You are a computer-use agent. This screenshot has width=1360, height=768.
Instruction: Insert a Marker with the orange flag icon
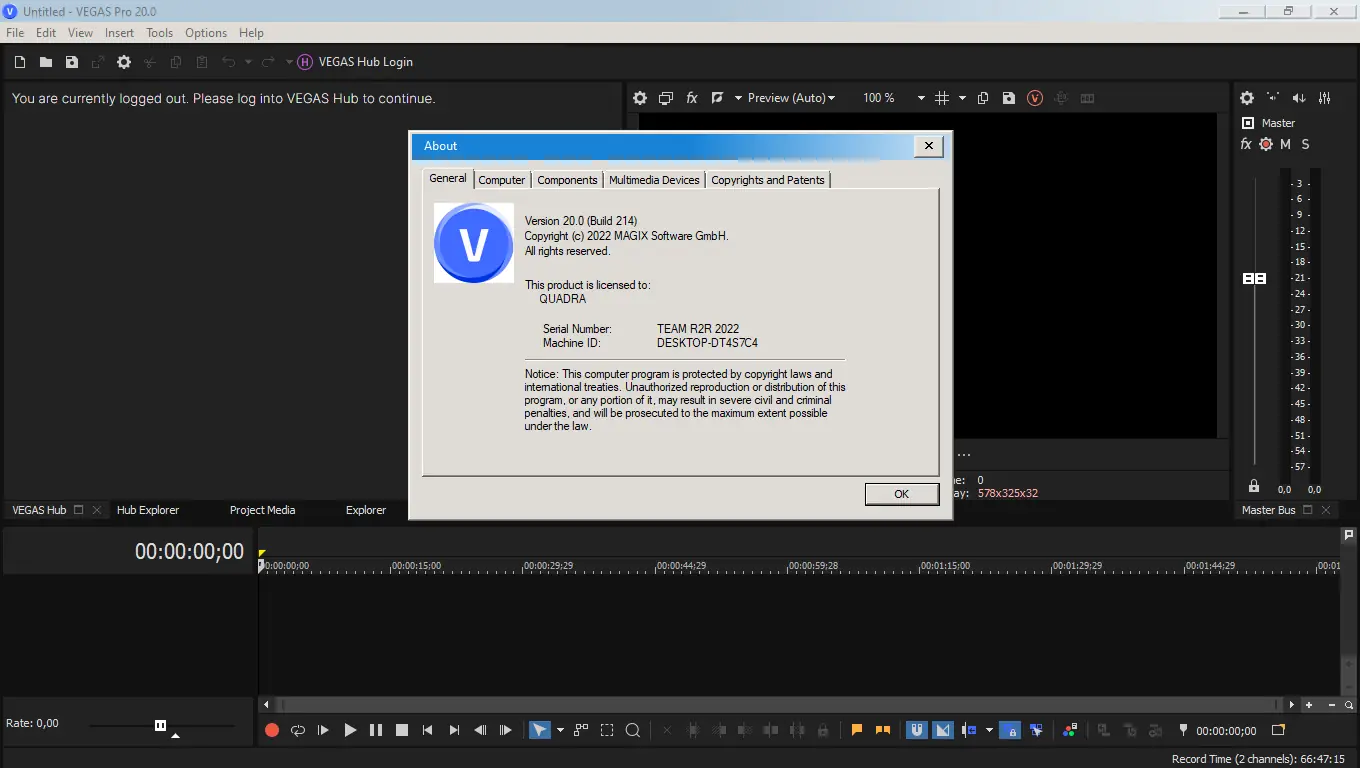pyautogui.click(x=857, y=731)
